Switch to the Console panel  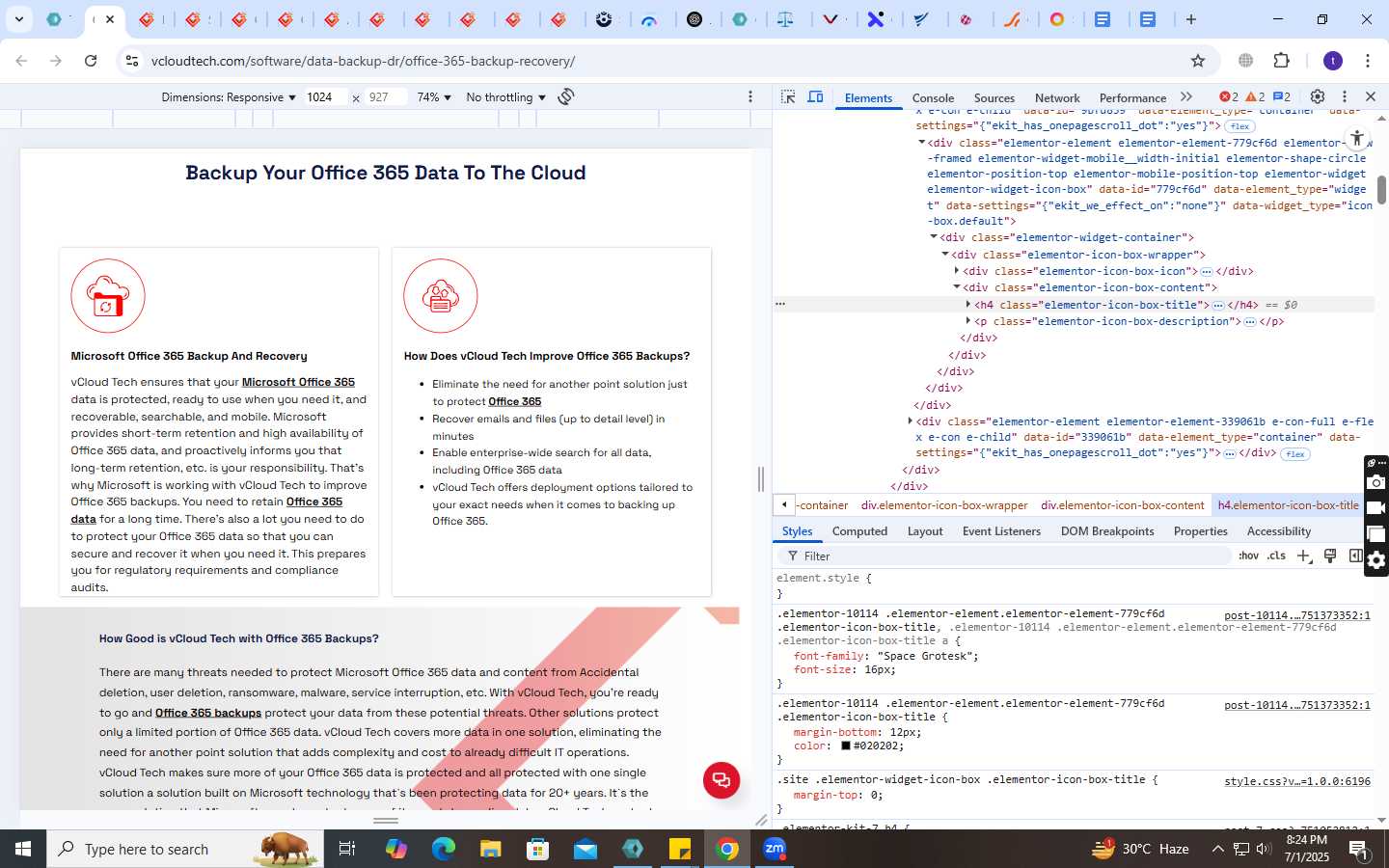click(x=933, y=98)
